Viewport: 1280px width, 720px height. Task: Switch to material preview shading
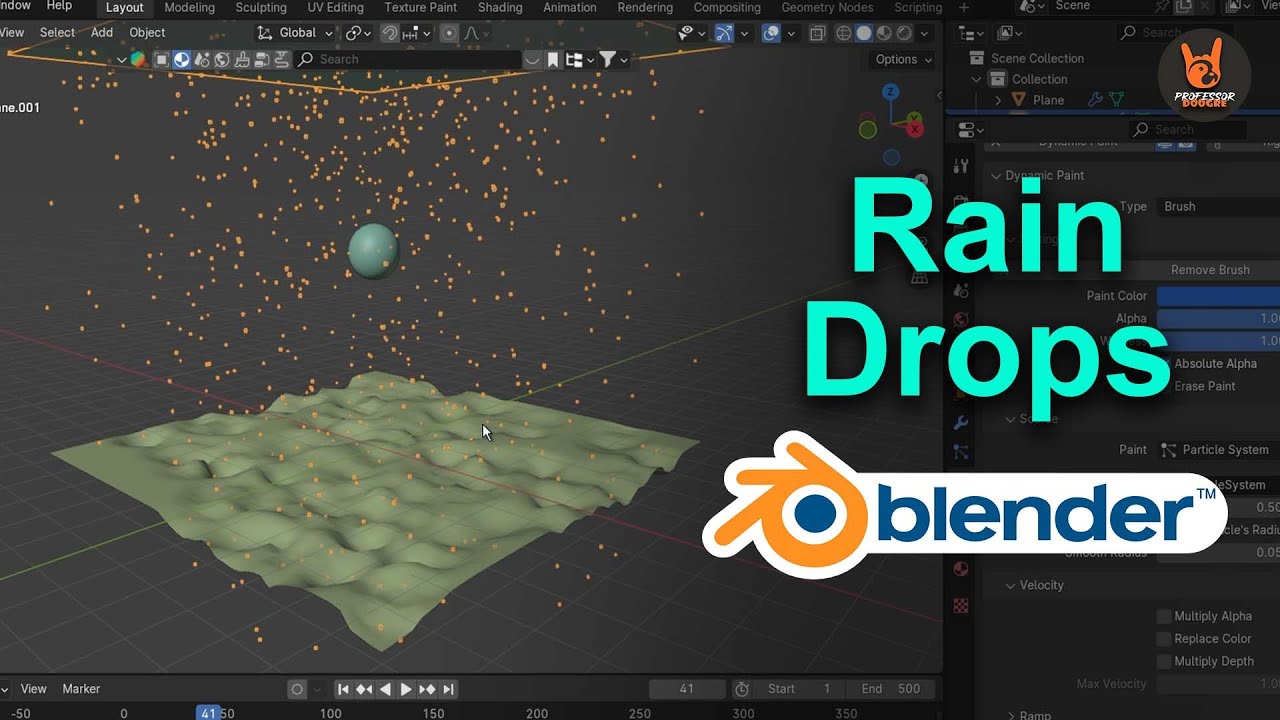coord(884,33)
